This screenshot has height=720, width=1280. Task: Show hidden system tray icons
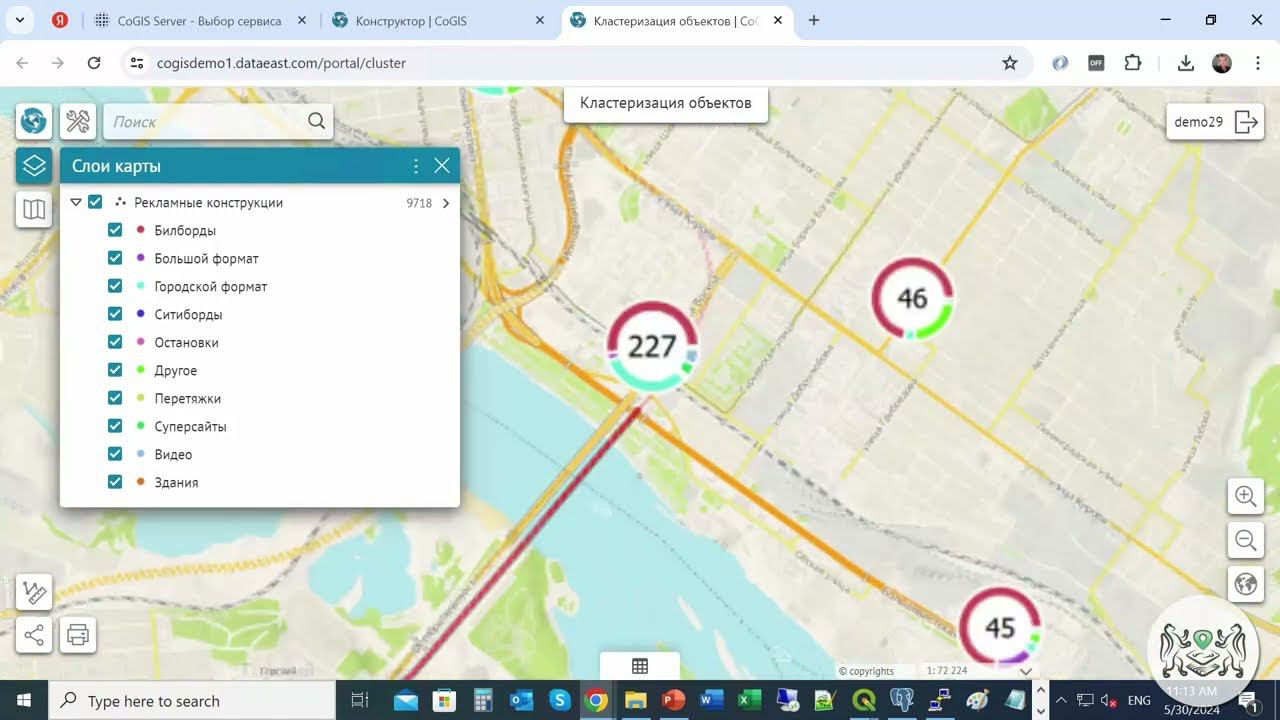click(x=1061, y=700)
